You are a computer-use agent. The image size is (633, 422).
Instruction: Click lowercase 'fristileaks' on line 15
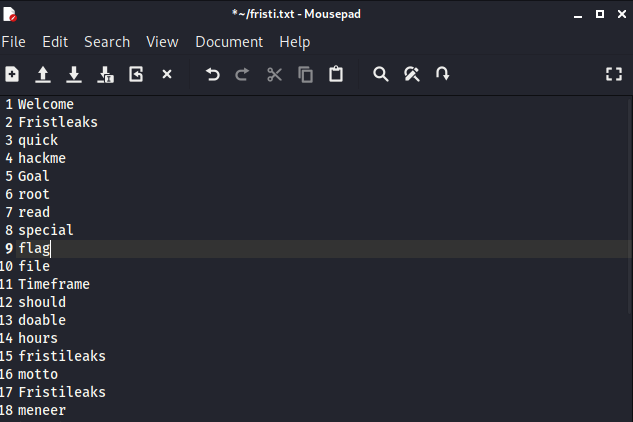pyautogui.click(x=62, y=356)
